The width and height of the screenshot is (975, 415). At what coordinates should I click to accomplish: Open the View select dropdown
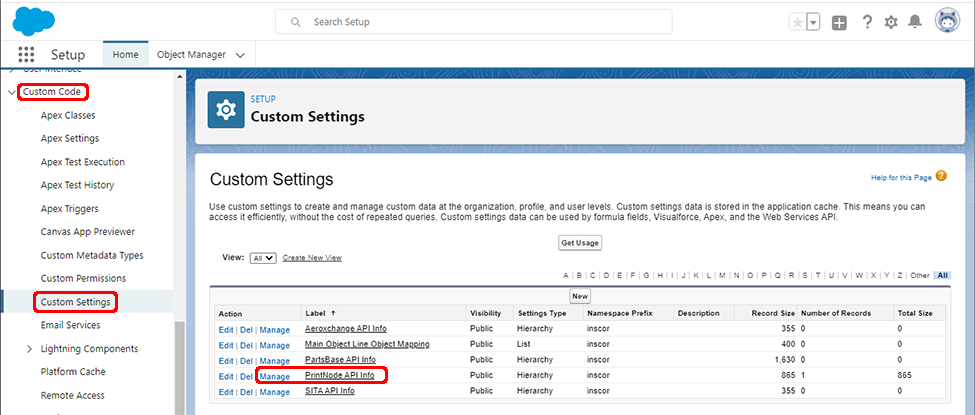pos(263,258)
